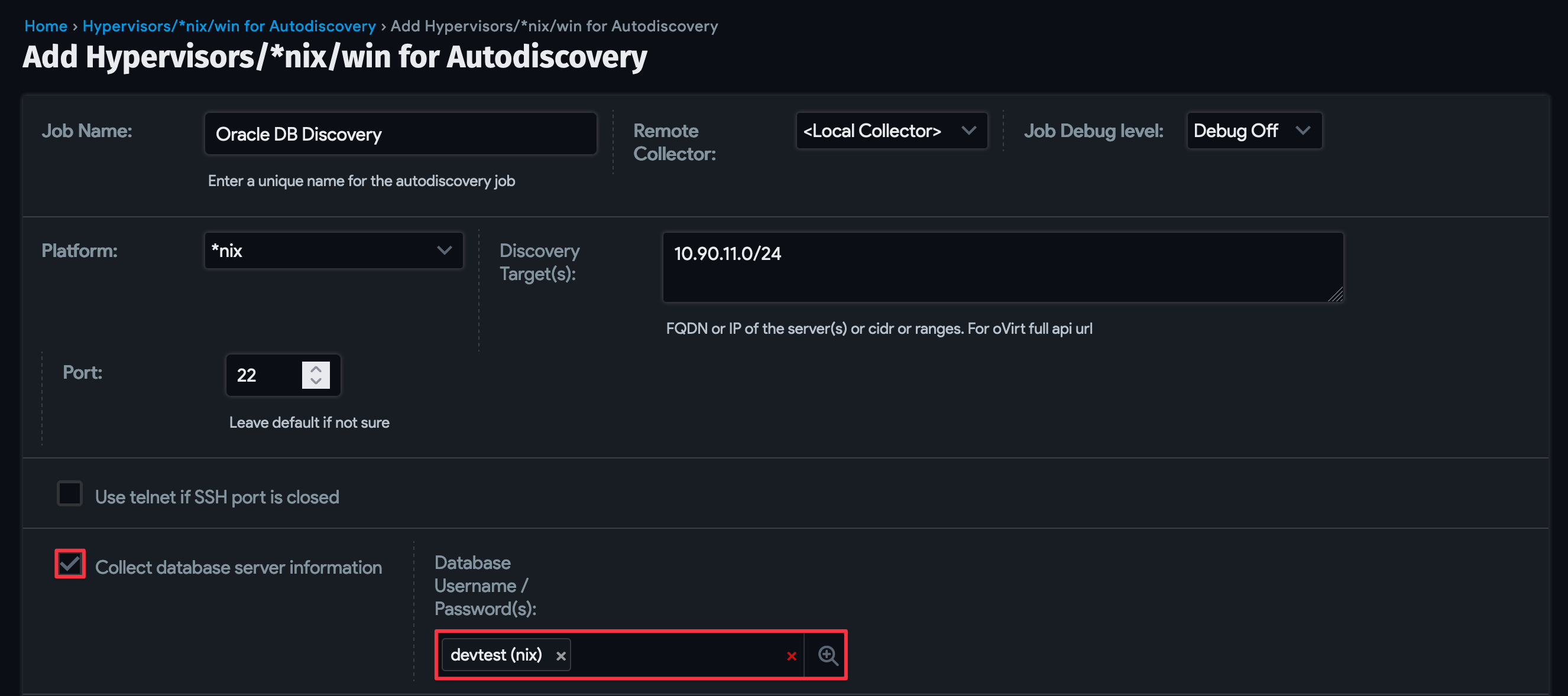This screenshot has width=1568, height=696.
Task: Click the Debug Off dropdown chevron
Action: (1303, 130)
